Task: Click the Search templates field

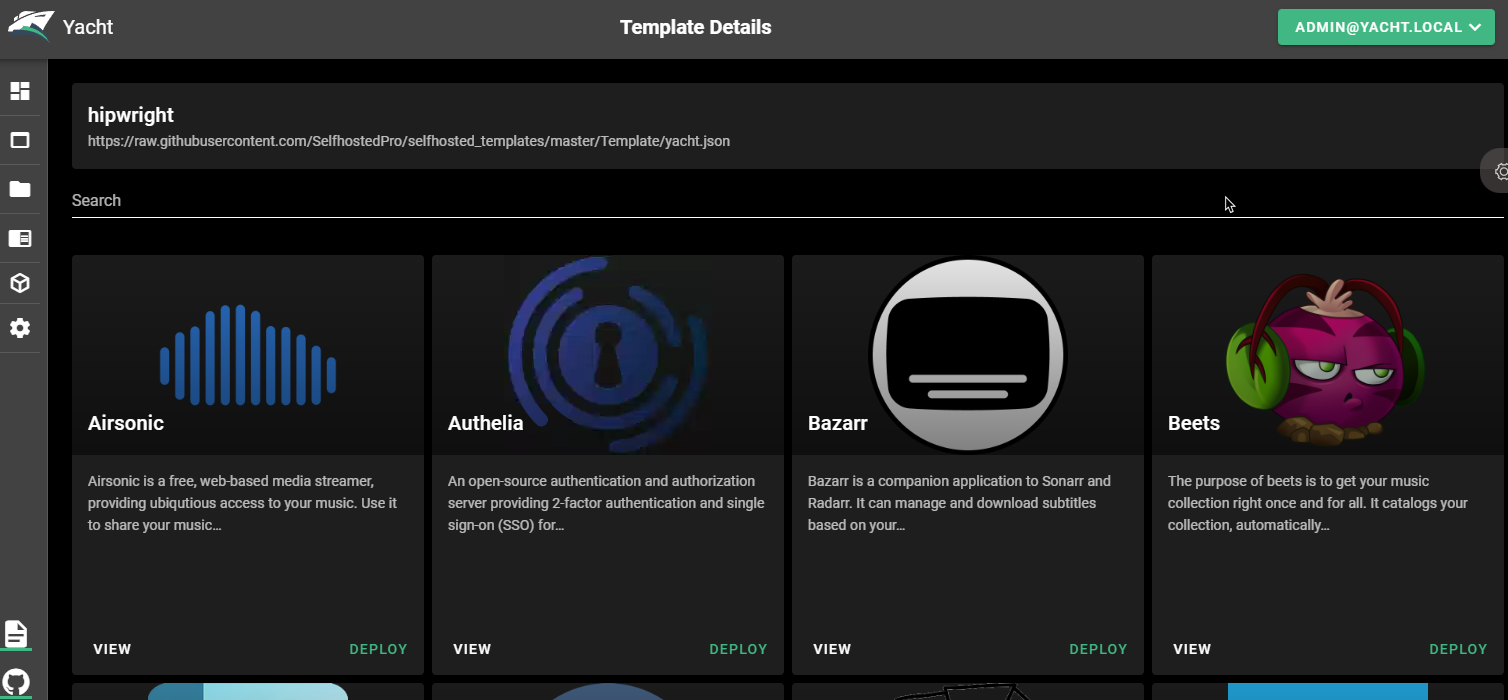Action: (788, 201)
